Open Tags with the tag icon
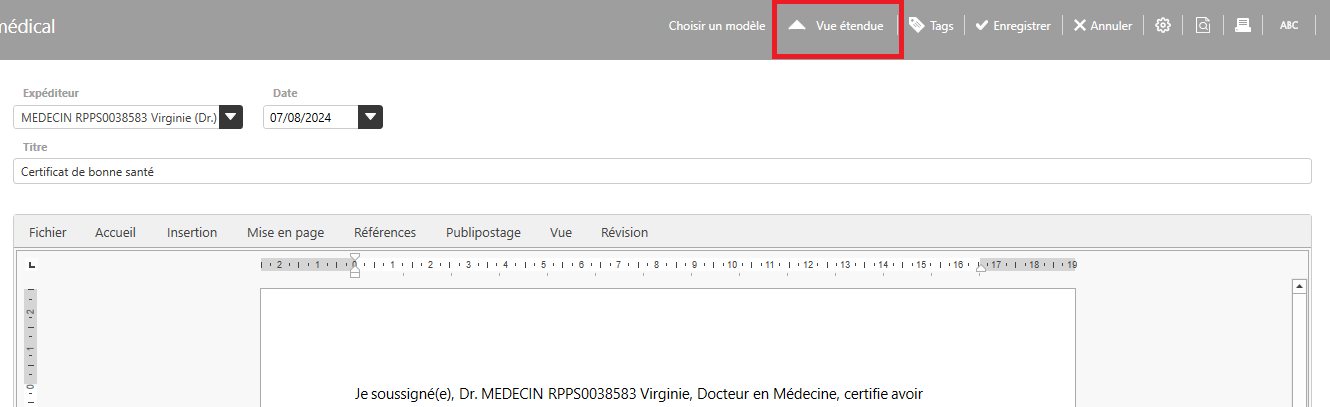This screenshot has height=407, width=1330. tap(930, 26)
